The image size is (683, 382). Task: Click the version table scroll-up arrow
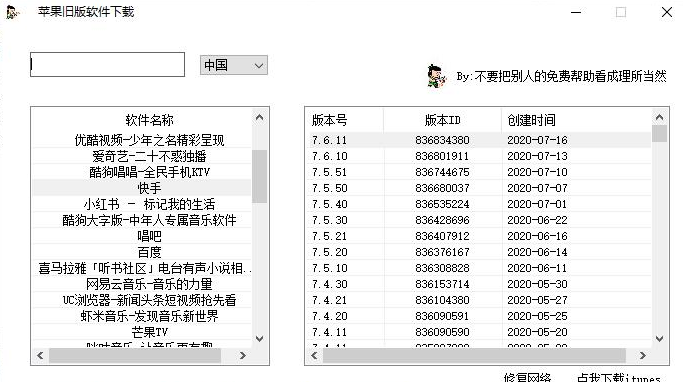659,118
